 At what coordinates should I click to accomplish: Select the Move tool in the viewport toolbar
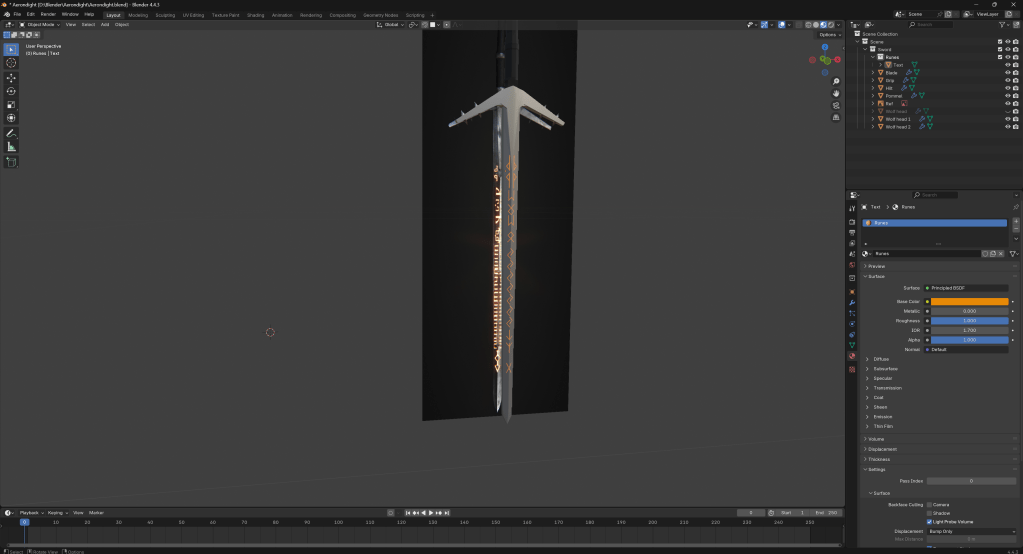click(11, 77)
